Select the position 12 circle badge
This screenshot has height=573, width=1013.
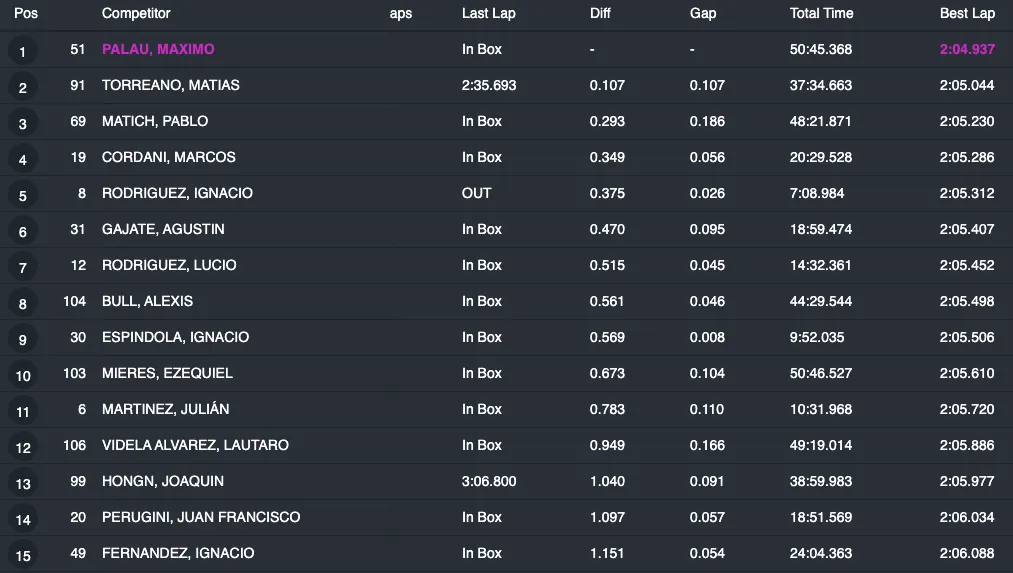(23, 448)
